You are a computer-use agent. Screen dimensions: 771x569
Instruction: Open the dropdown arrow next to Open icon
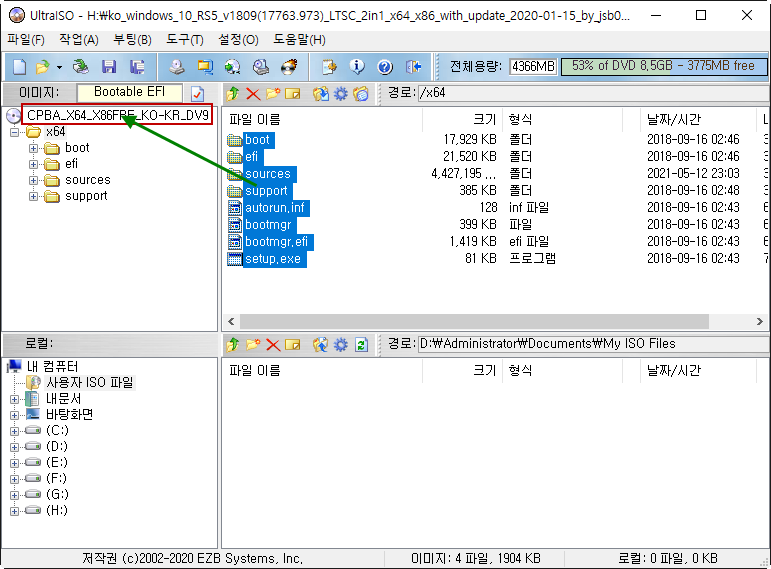[59, 67]
